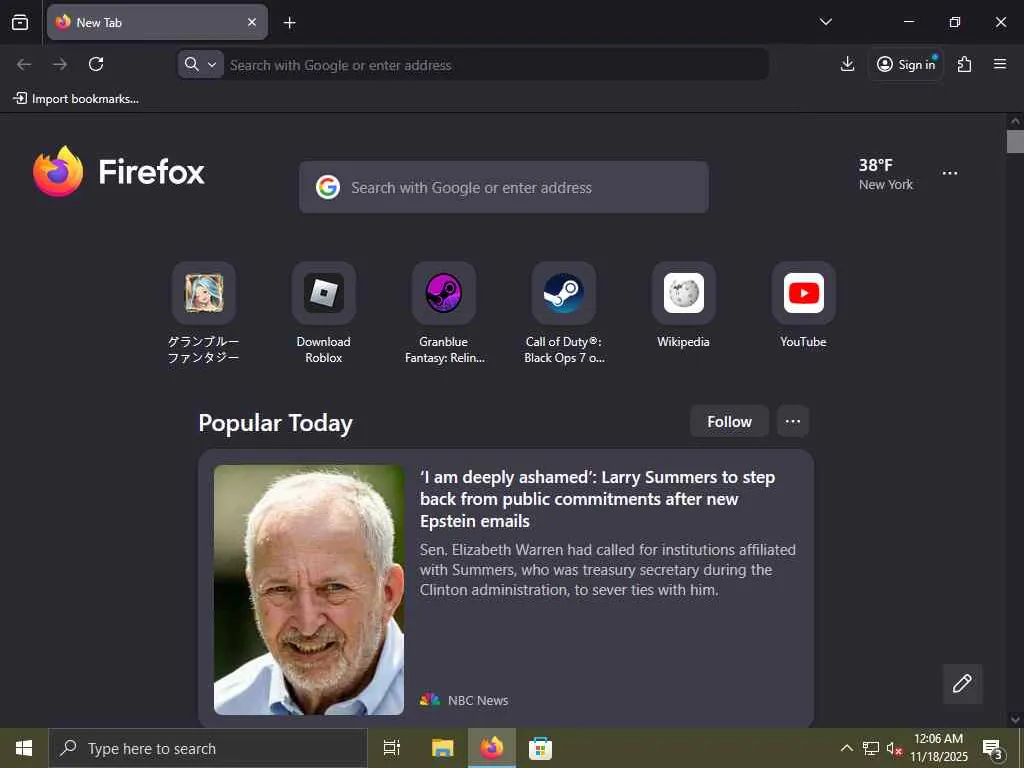Open the Larry Summers article photo

pyautogui.click(x=309, y=590)
